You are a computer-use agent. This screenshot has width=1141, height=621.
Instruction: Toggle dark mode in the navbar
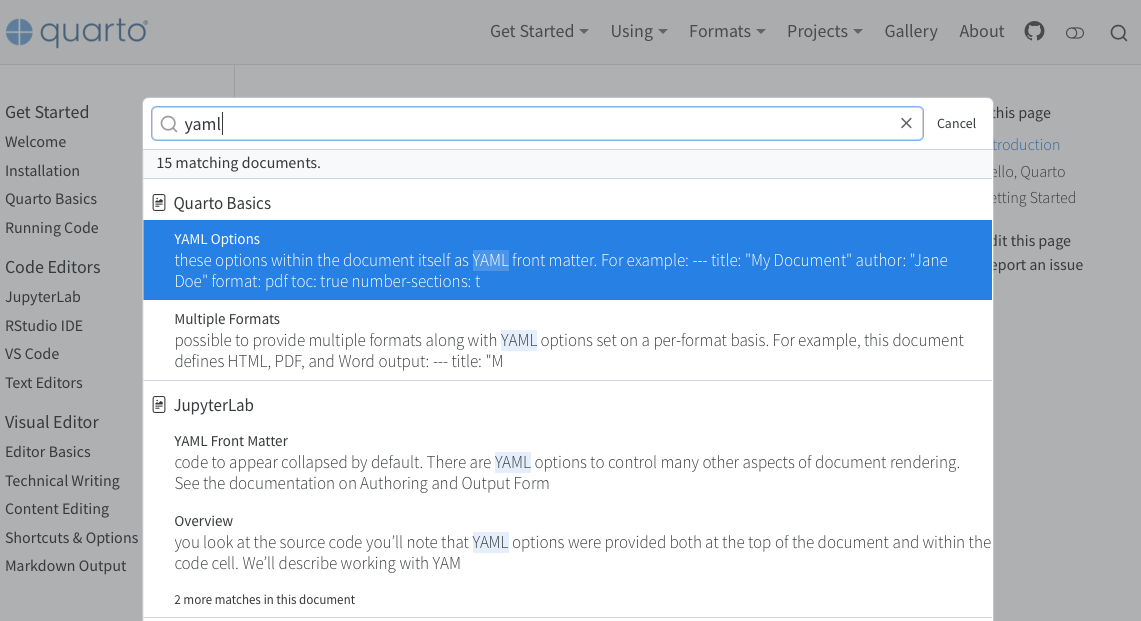[1075, 32]
